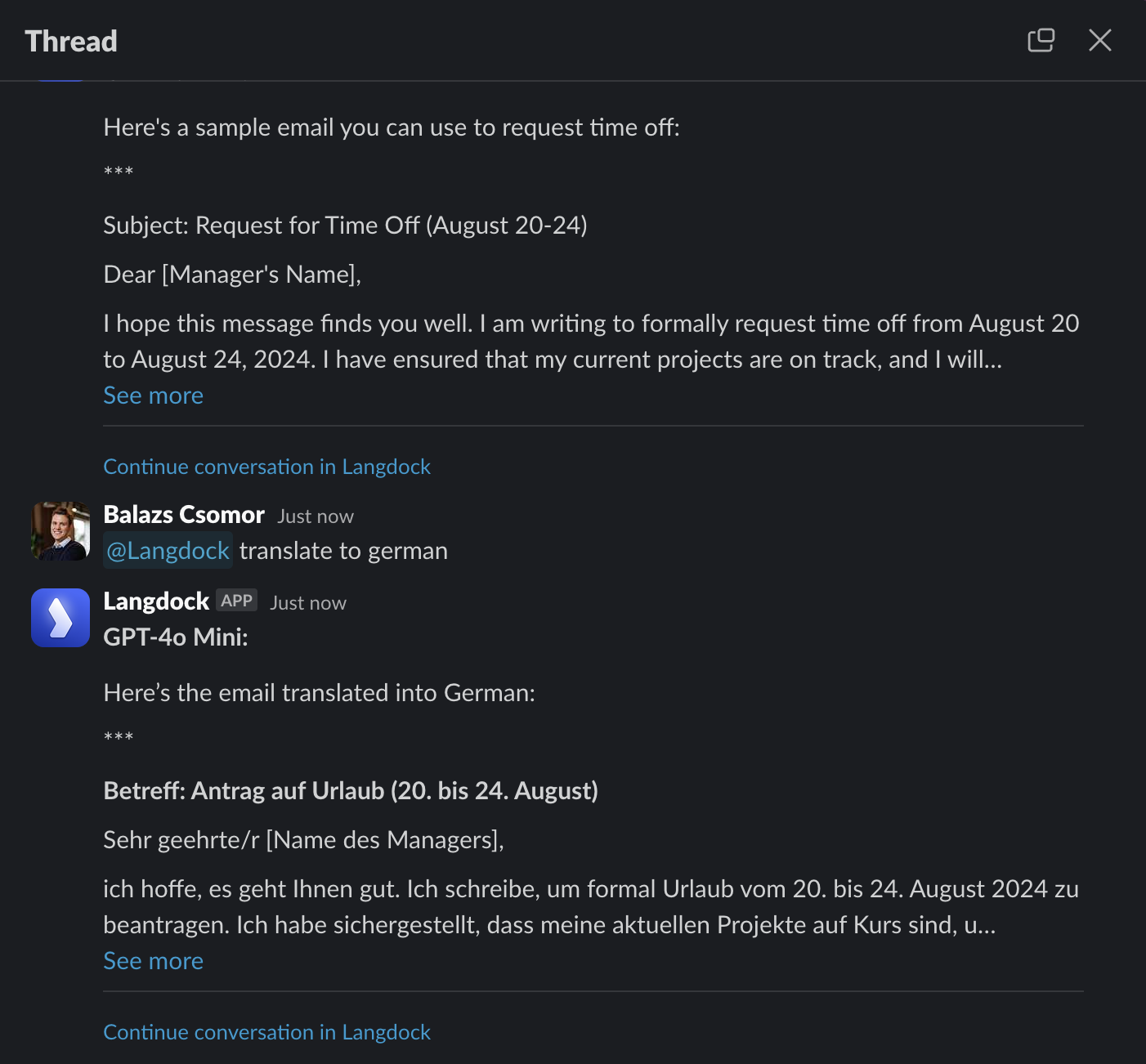Image resolution: width=1146 pixels, height=1064 pixels.
Task: Open the Just now timestamp after Balazs Csomor
Action: [316, 516]
